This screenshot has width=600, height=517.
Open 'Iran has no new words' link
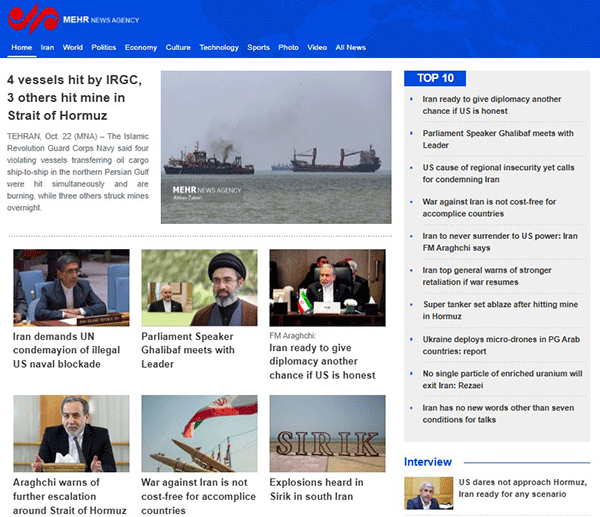coord(498,414)
